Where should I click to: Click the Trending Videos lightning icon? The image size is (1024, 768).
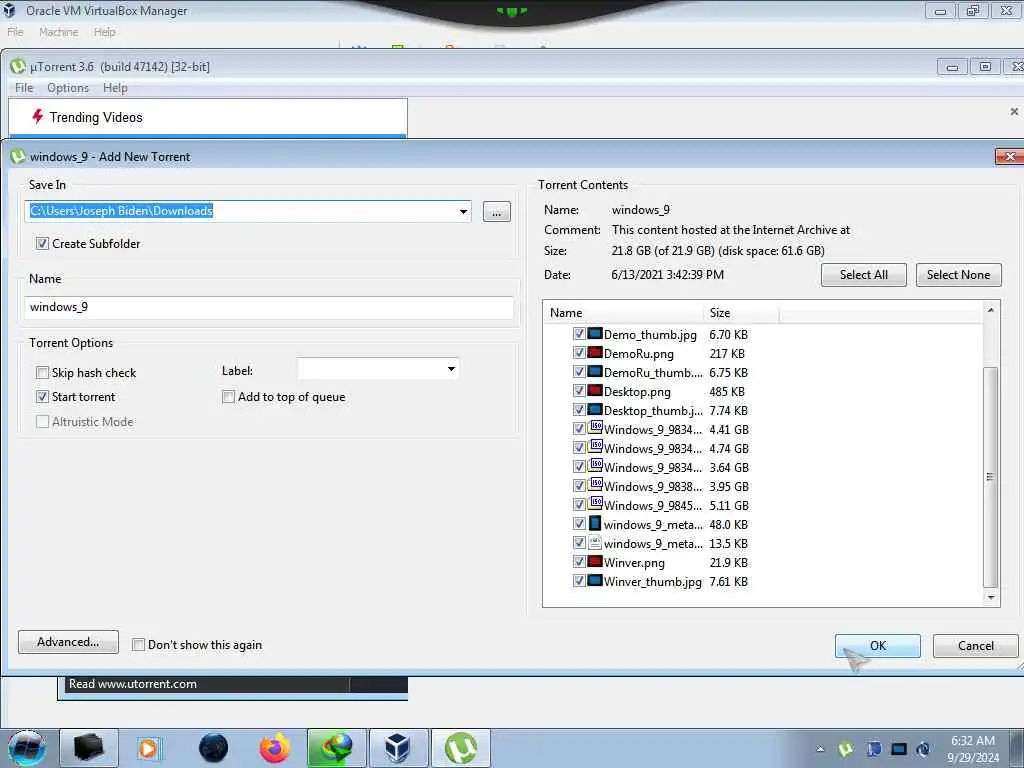click(x=37, y=116)
